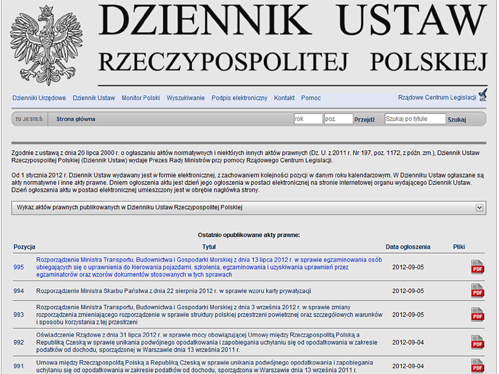Click position number 994
499x374 pixels.
click(x=19, y=291)
